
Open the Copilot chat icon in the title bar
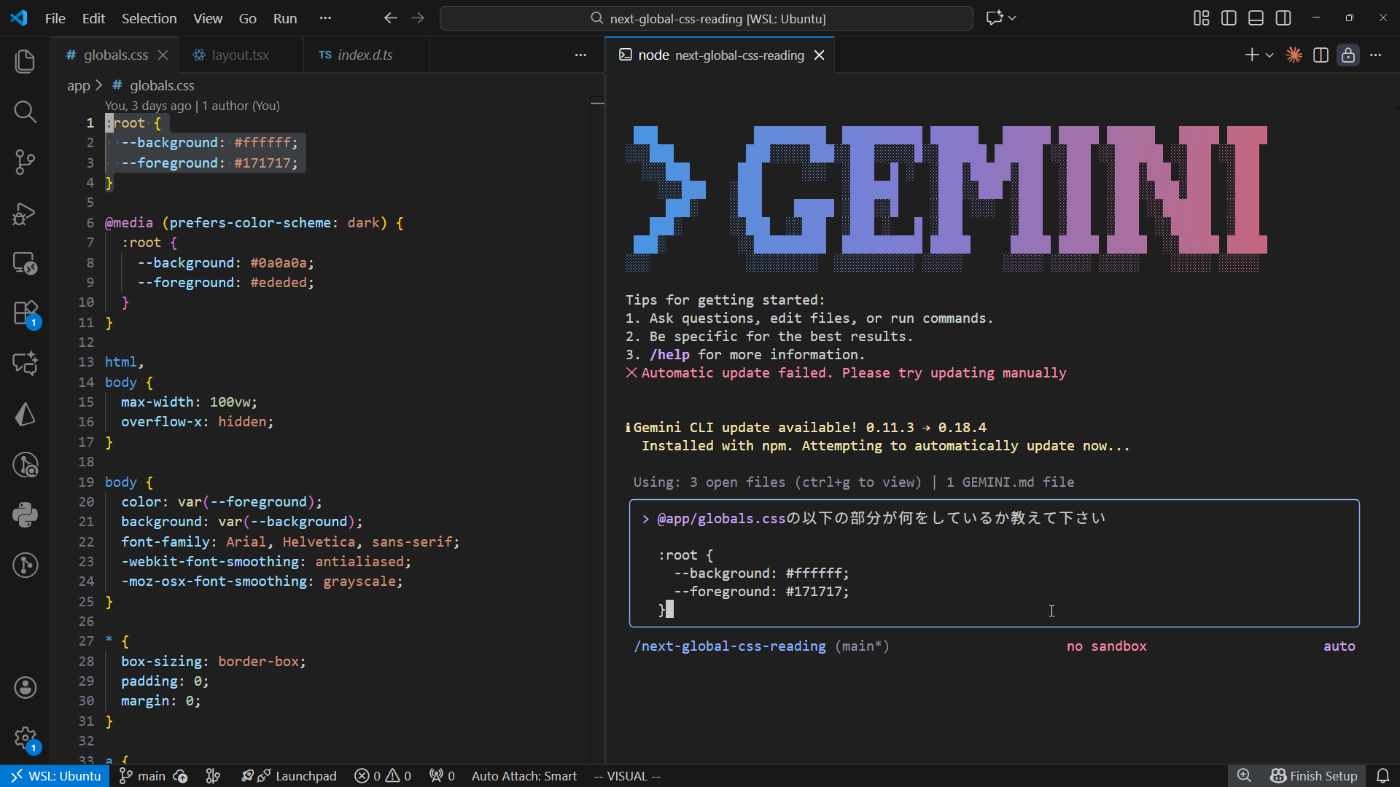pyautogui.click(x=994, y=18)
